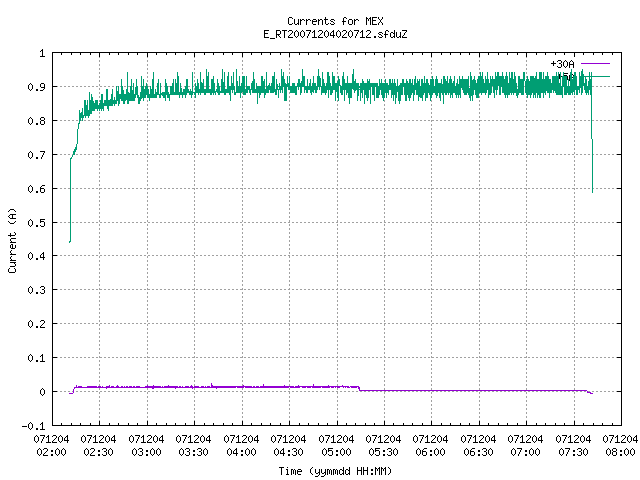This screenshot has height=480, width=640.
Task: Click the "03:30" time tick label
Action: coord(193,452)
